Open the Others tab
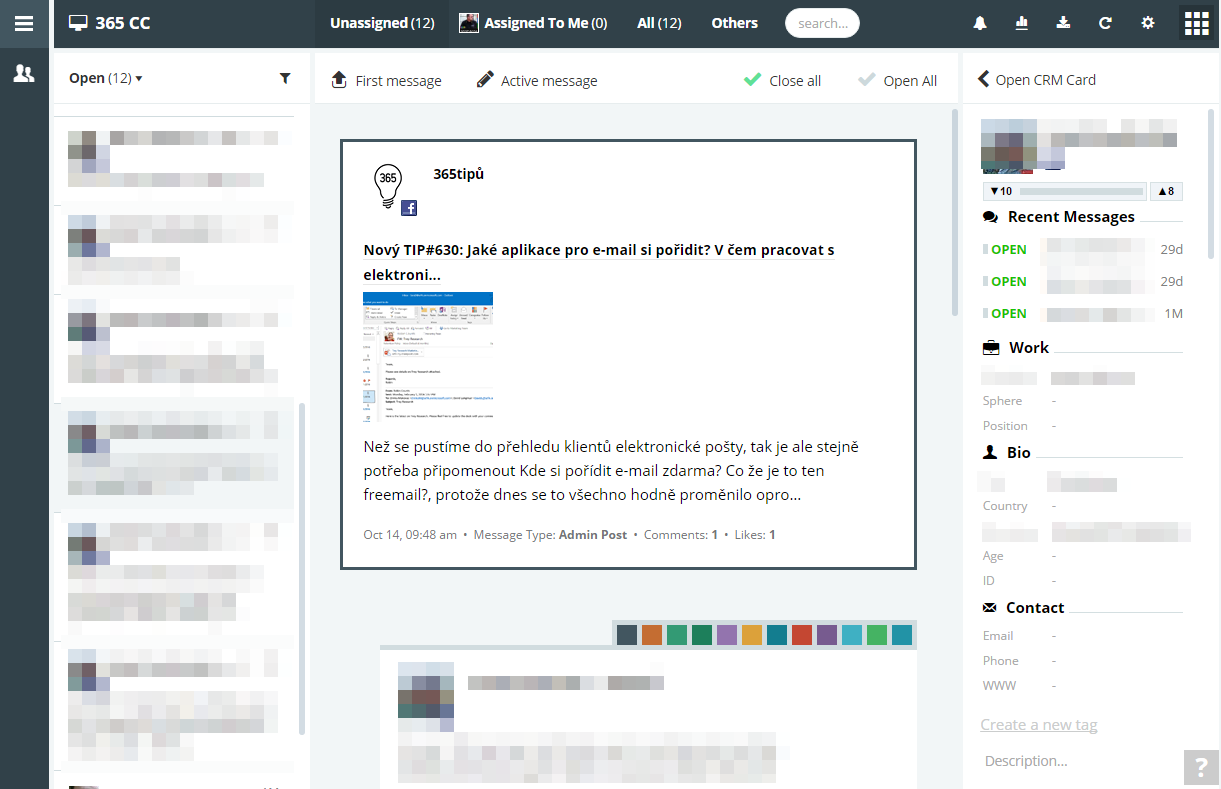The image size is (1221, 789). pyautogui.click(x=735, y=23)
